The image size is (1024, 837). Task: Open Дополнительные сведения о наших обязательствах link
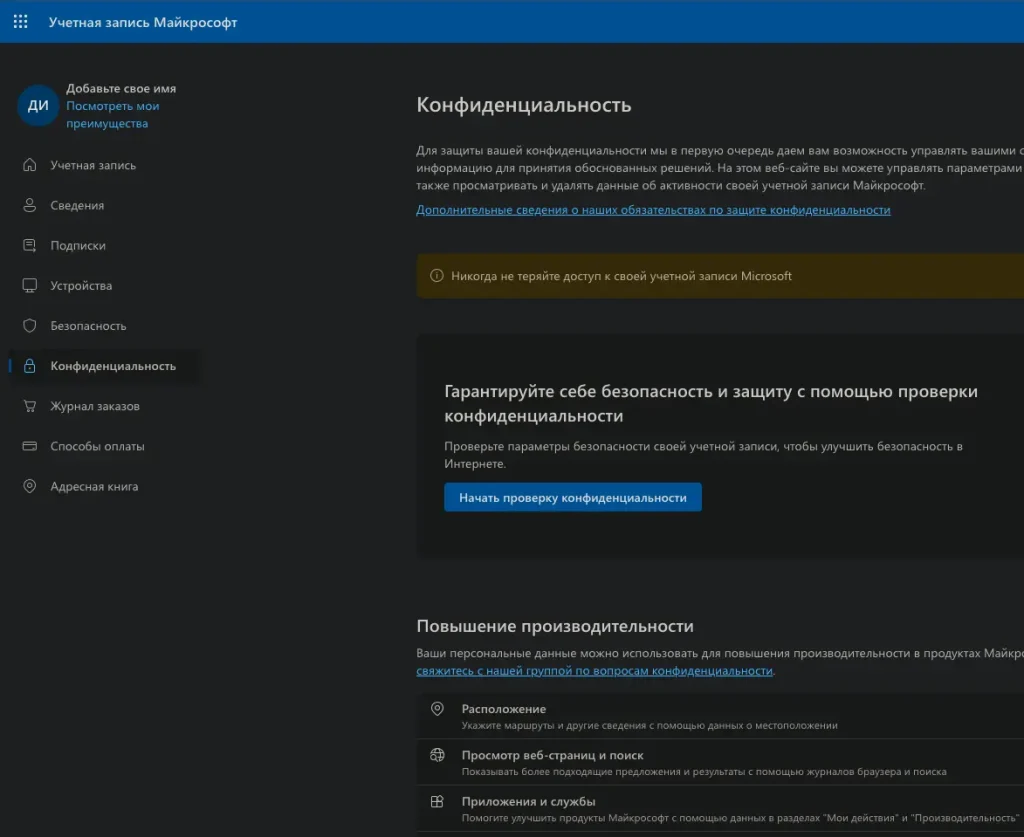(652, 210)
